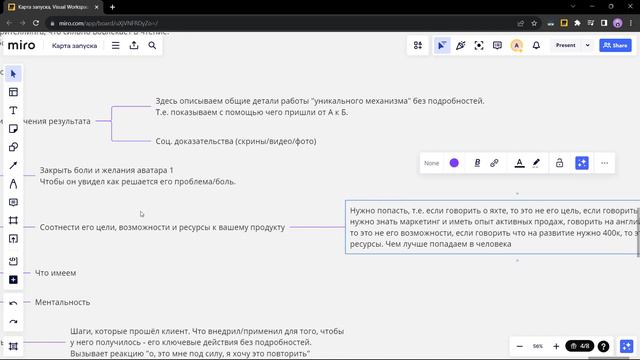Select node Ментальность

point(62,302)
